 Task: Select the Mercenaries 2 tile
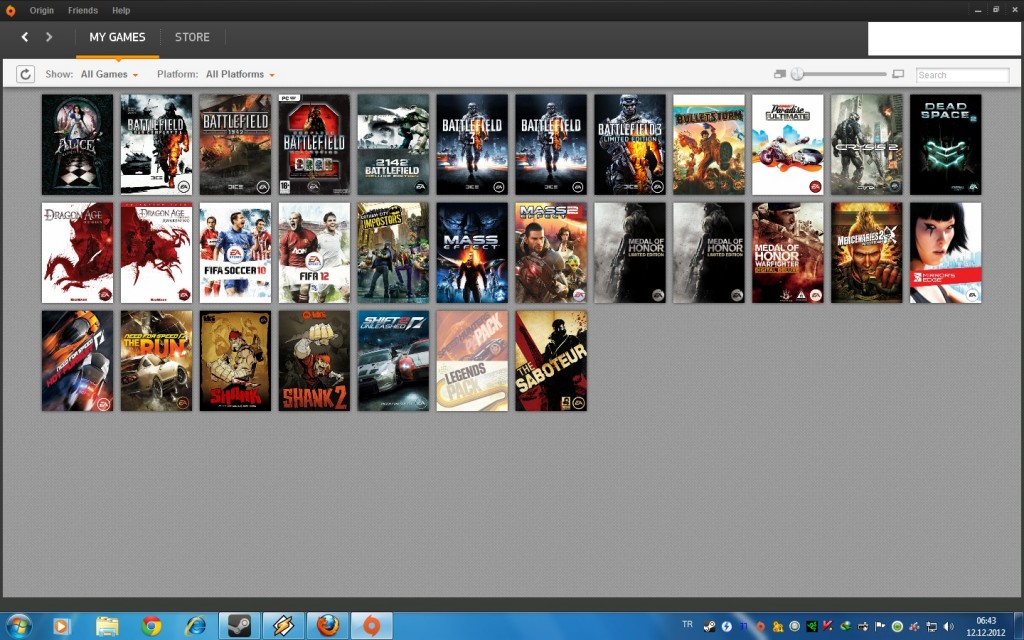point(867,253)
